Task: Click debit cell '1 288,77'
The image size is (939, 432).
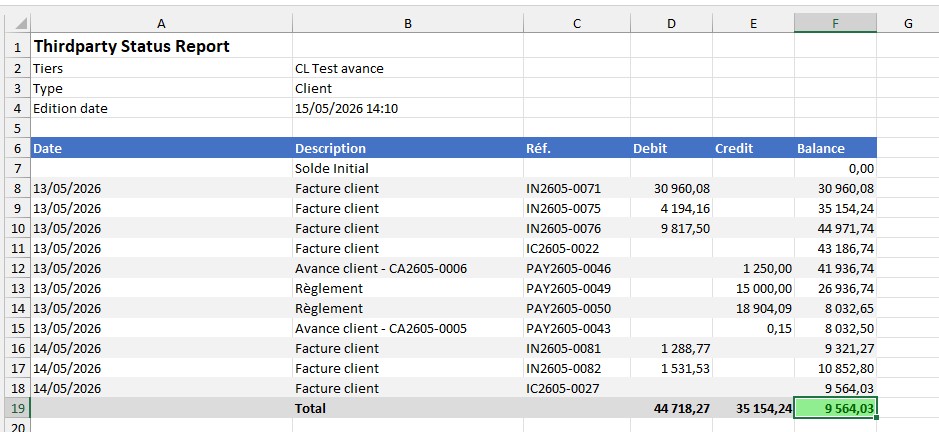Action: tap(671, 348)
